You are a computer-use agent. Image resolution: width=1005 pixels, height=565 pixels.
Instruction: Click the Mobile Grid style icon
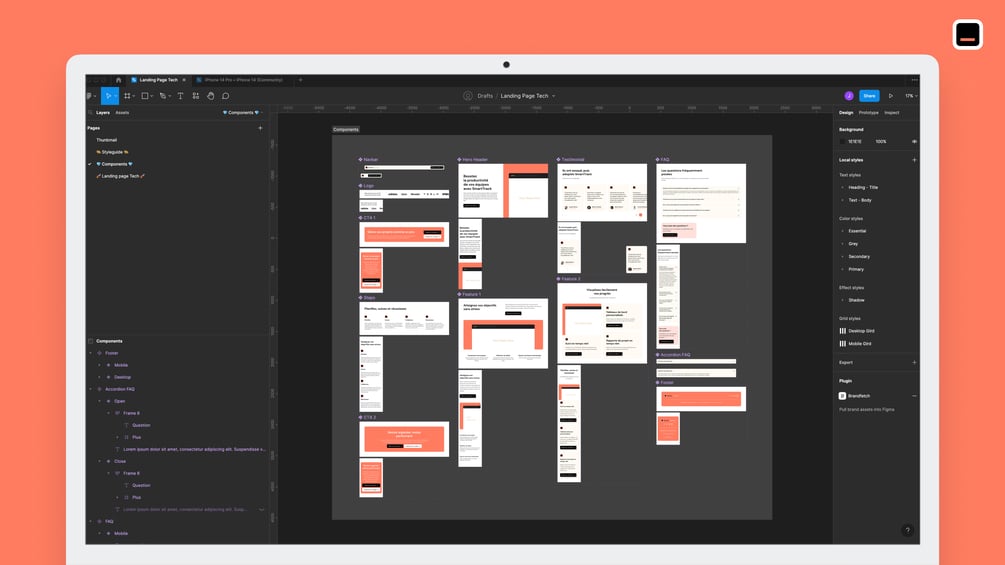pos(842,344)
